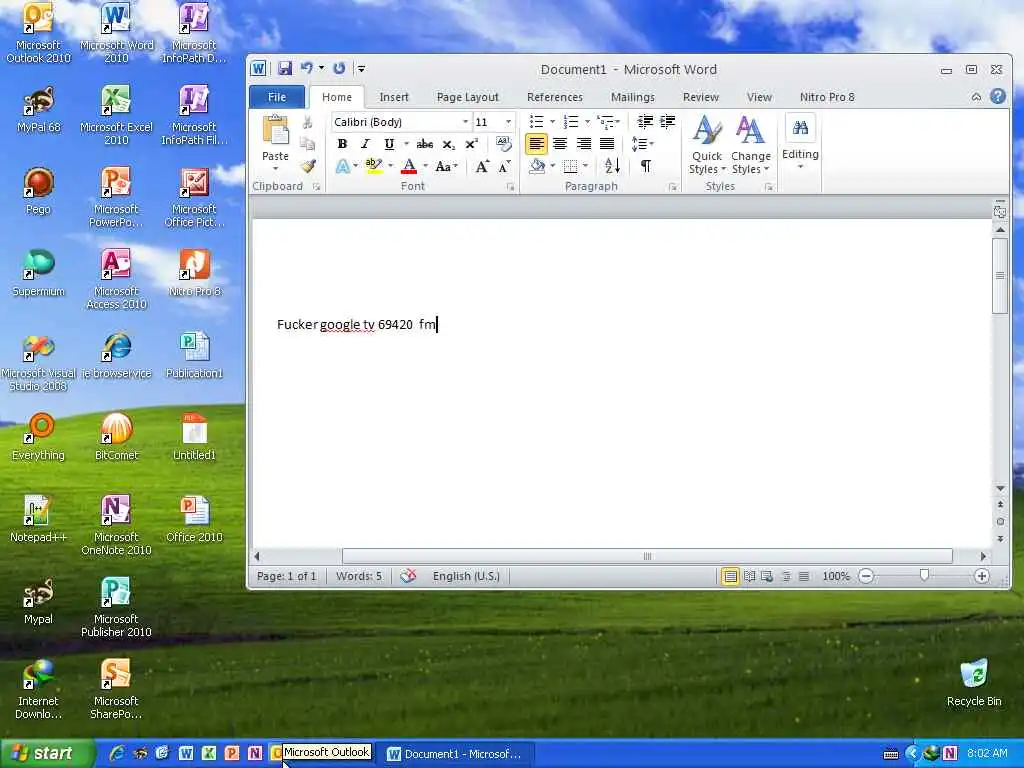Image resolution: width=1024 pixels, height=768 pixels.
Task: Open Recycle Bin on desktop
Action: pyautogui.click(x=974, y=683)
